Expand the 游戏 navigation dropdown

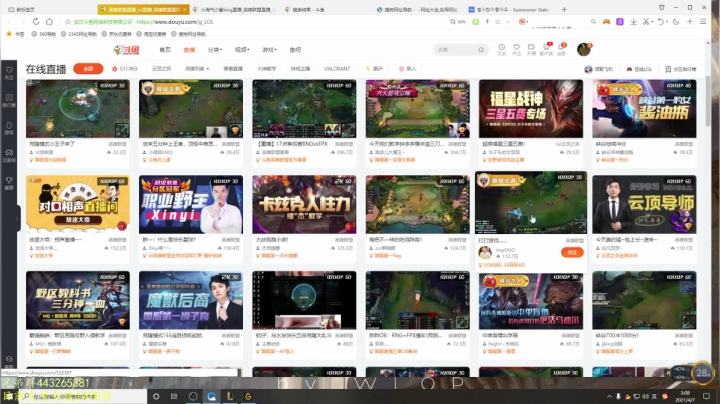(x=269, y=50)
